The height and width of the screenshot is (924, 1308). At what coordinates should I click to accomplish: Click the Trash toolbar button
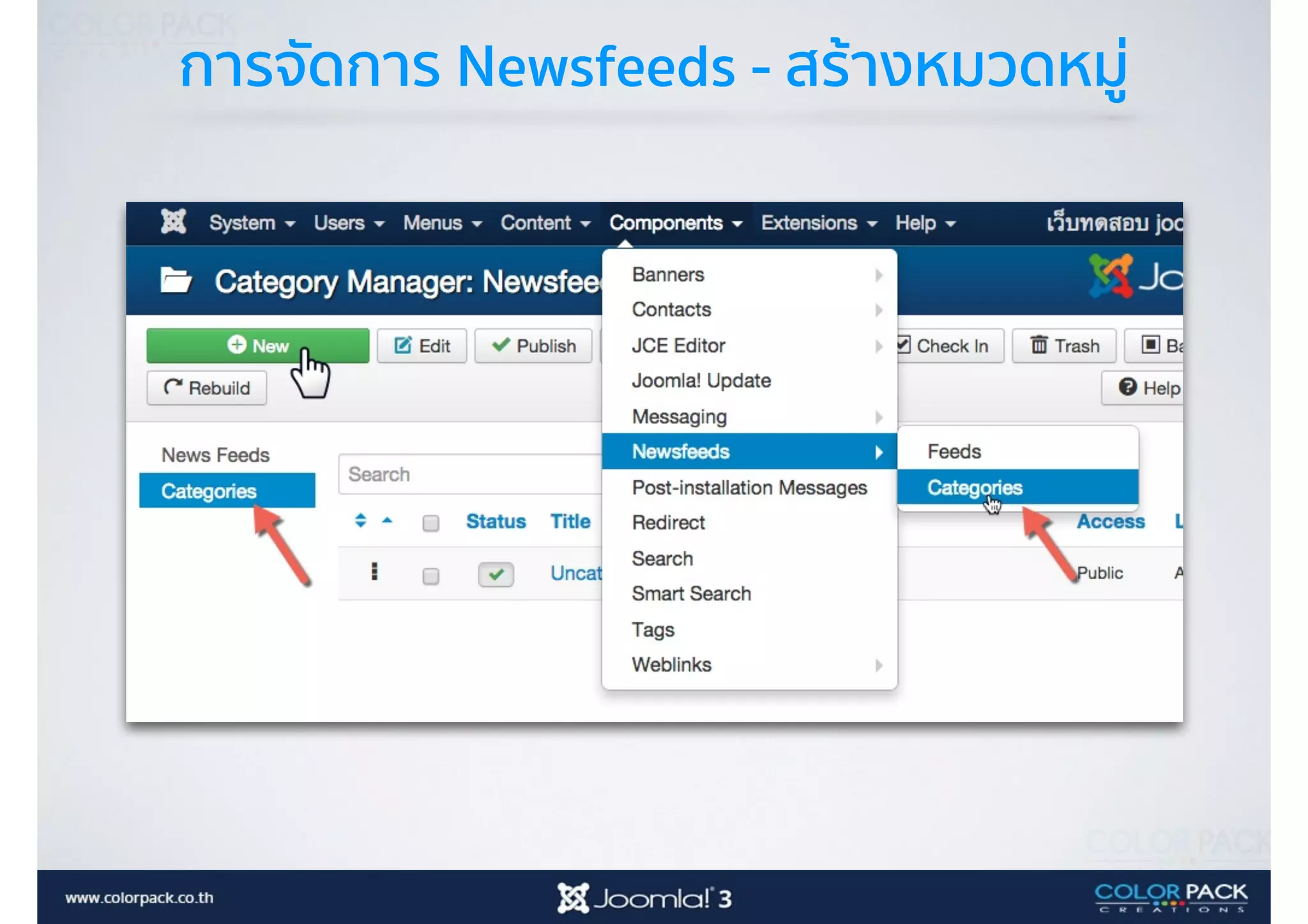point(1064,345)
